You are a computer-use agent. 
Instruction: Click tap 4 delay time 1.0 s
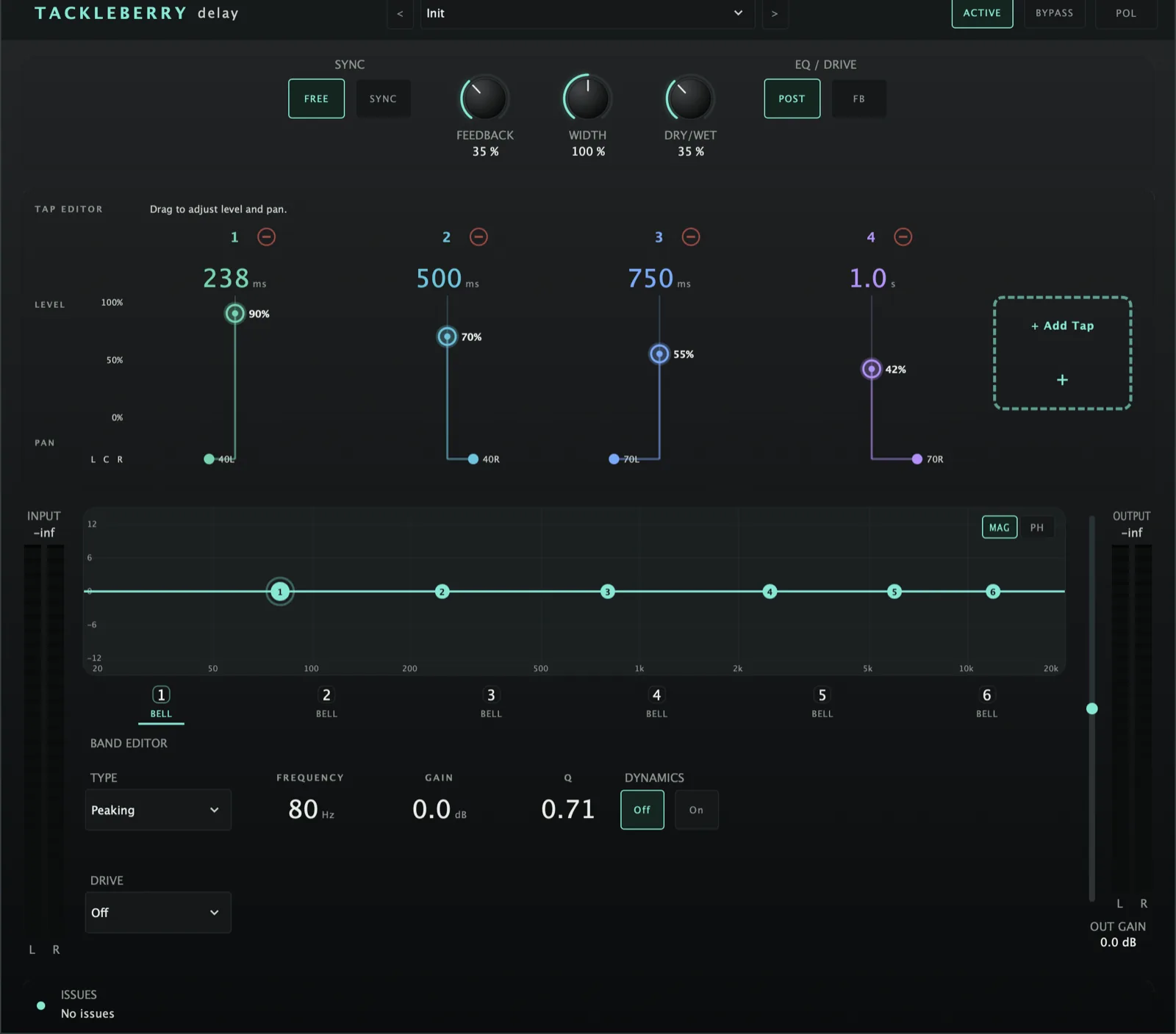pos(872,279)
